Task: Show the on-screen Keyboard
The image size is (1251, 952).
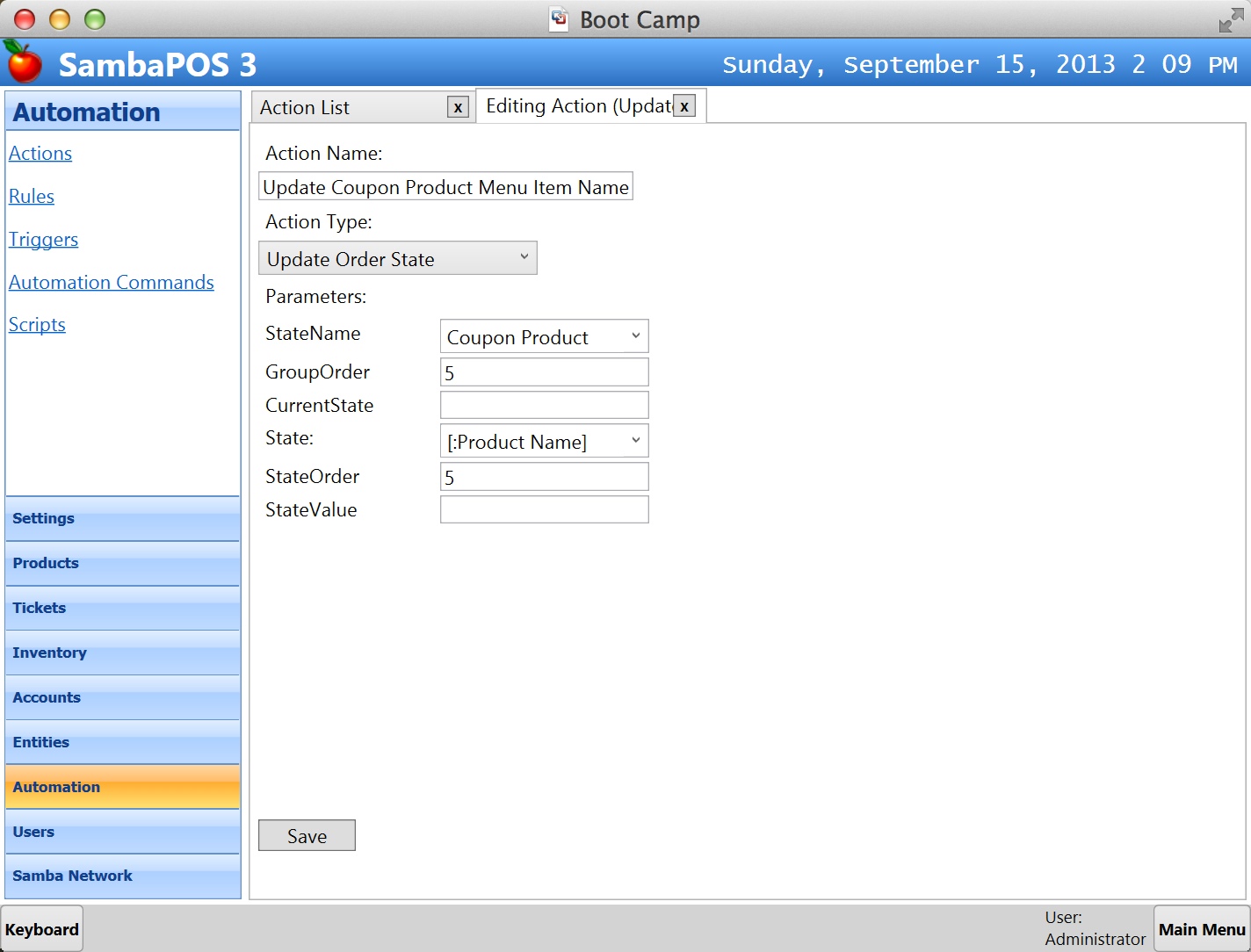Action: pos(42,929)
